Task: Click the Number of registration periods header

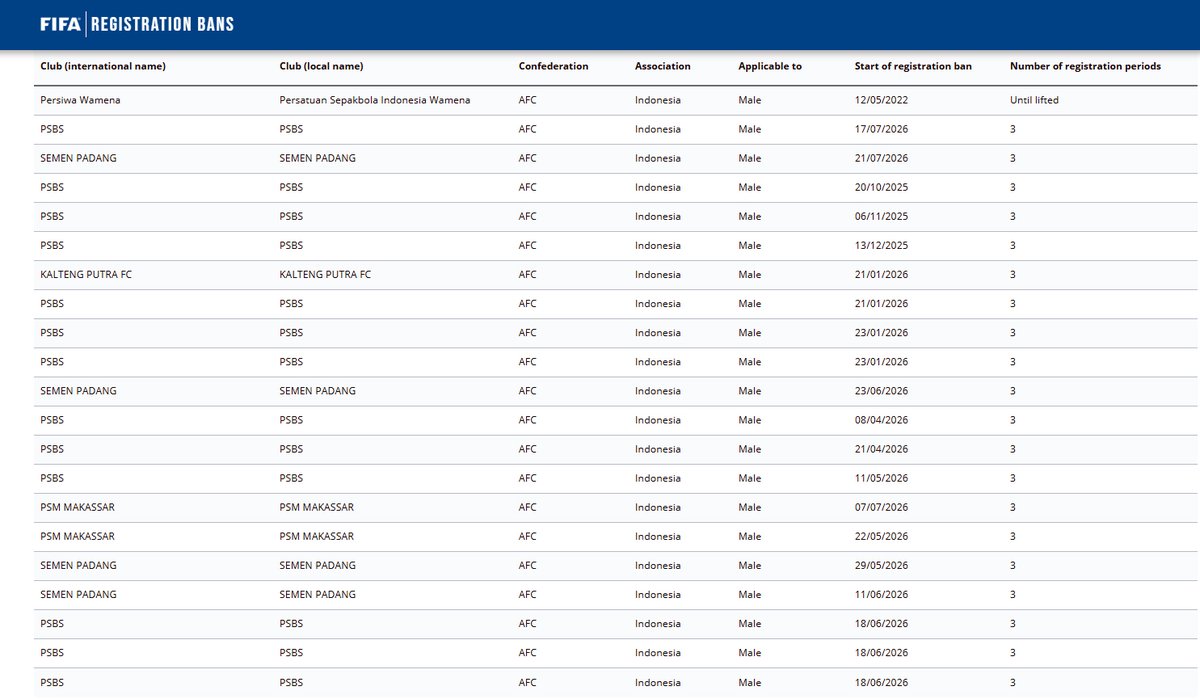Action: coord(1085,66)
